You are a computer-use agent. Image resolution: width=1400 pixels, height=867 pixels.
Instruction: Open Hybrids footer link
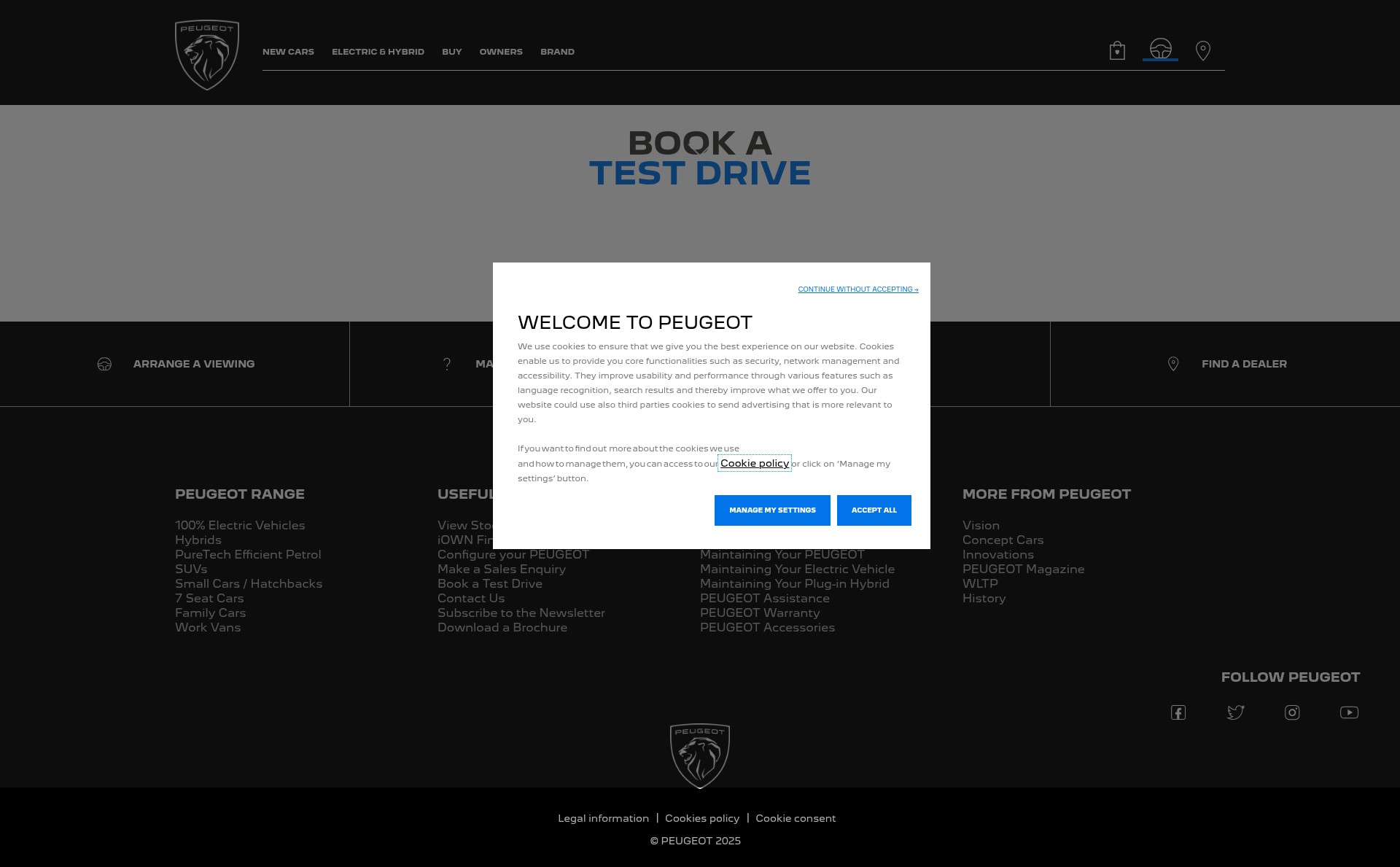point(198,540)
